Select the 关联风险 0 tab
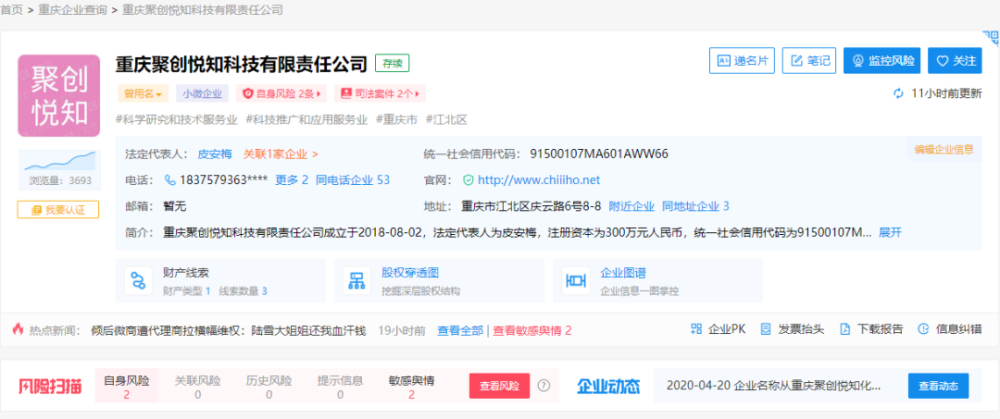This screenshot has width=1000, height=419. click(198, 386)
